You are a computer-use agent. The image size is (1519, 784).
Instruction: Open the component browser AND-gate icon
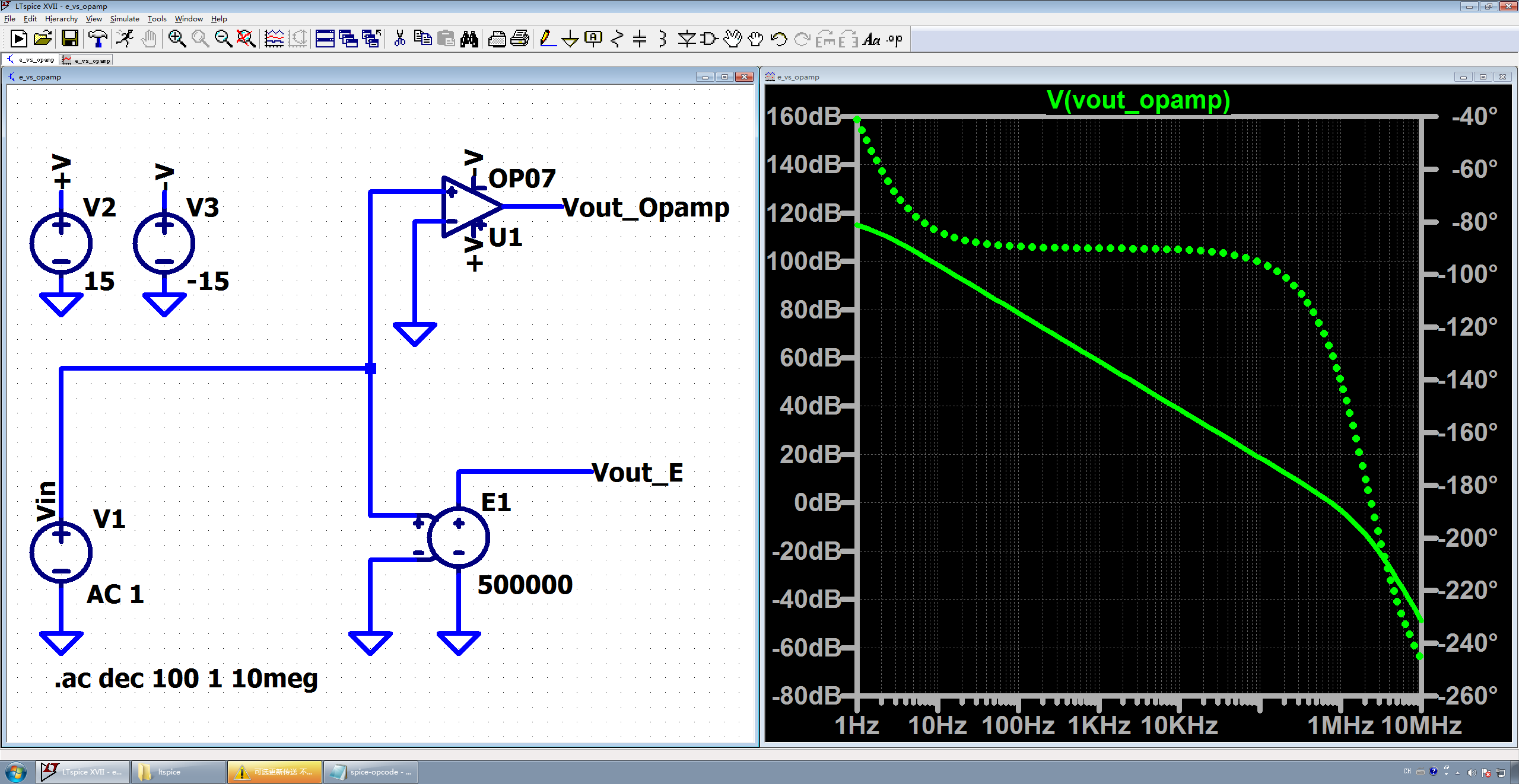709,39
